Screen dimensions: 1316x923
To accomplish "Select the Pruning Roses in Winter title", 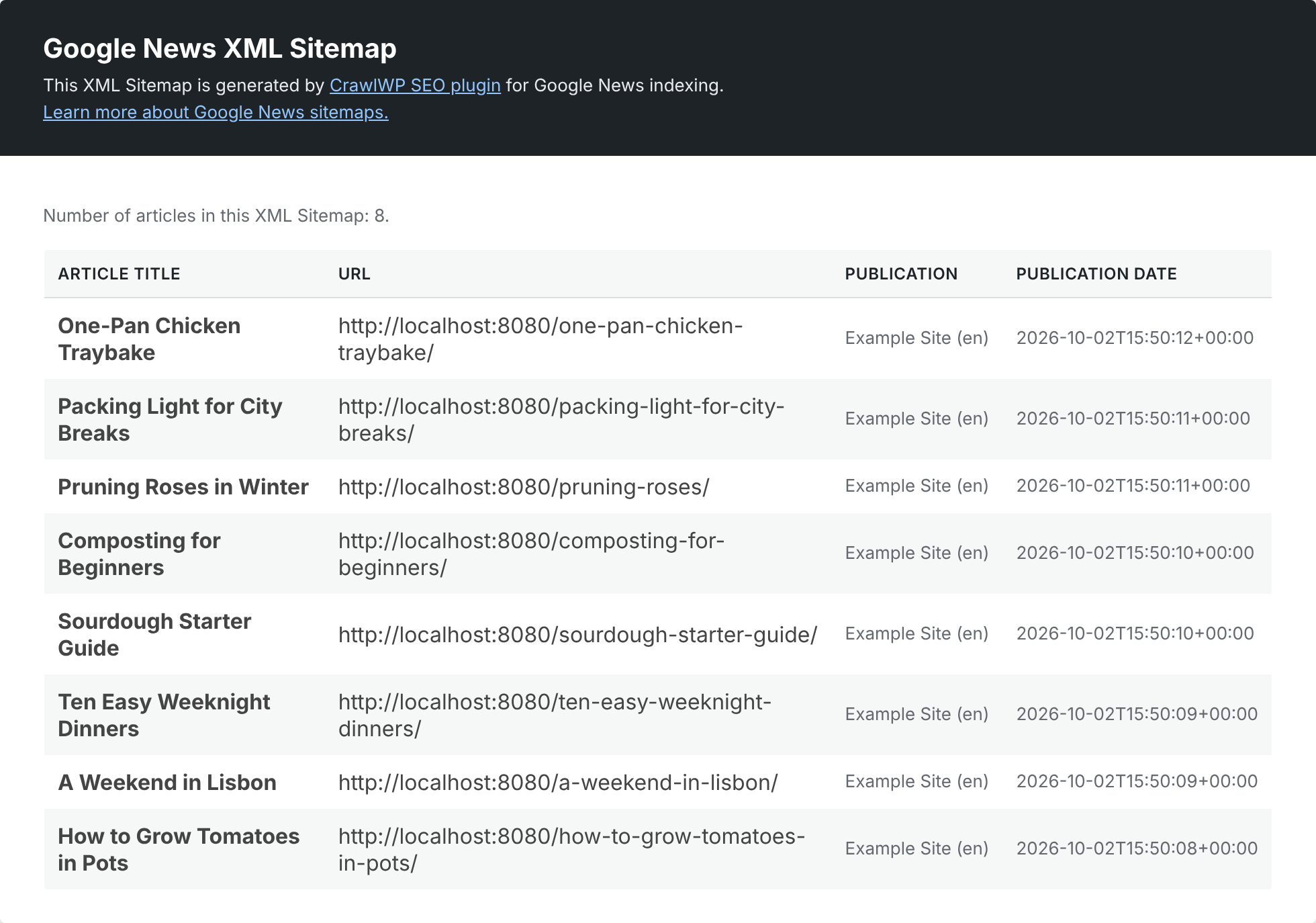I will 183,487.
